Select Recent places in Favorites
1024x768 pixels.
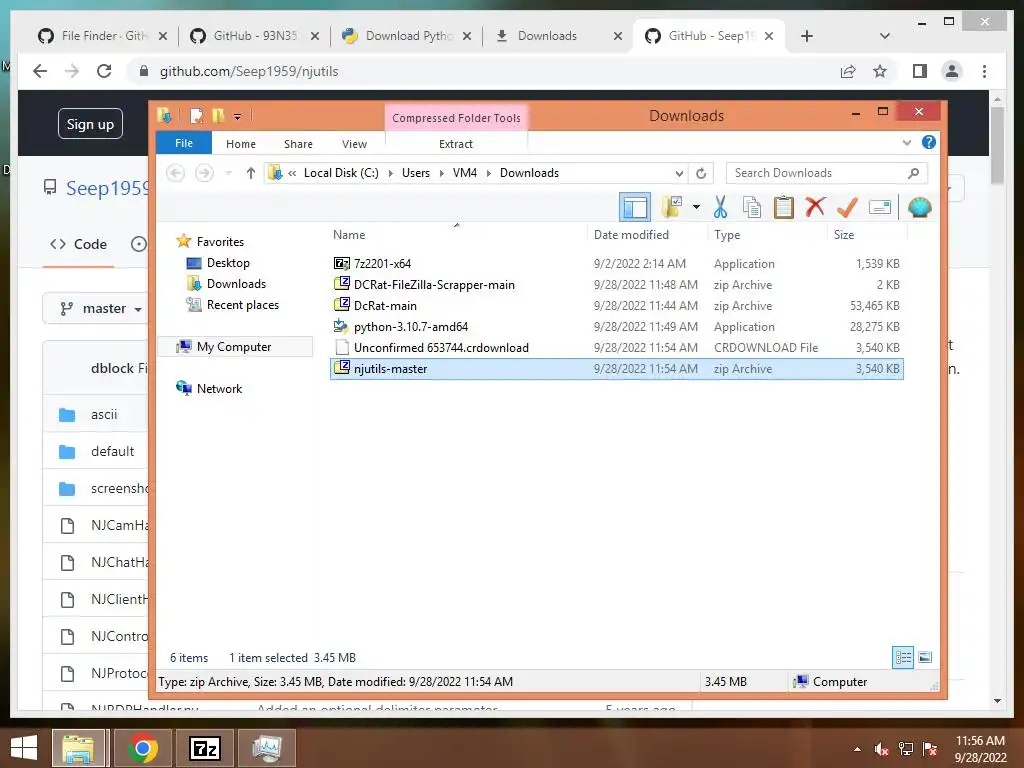(242, 304)
